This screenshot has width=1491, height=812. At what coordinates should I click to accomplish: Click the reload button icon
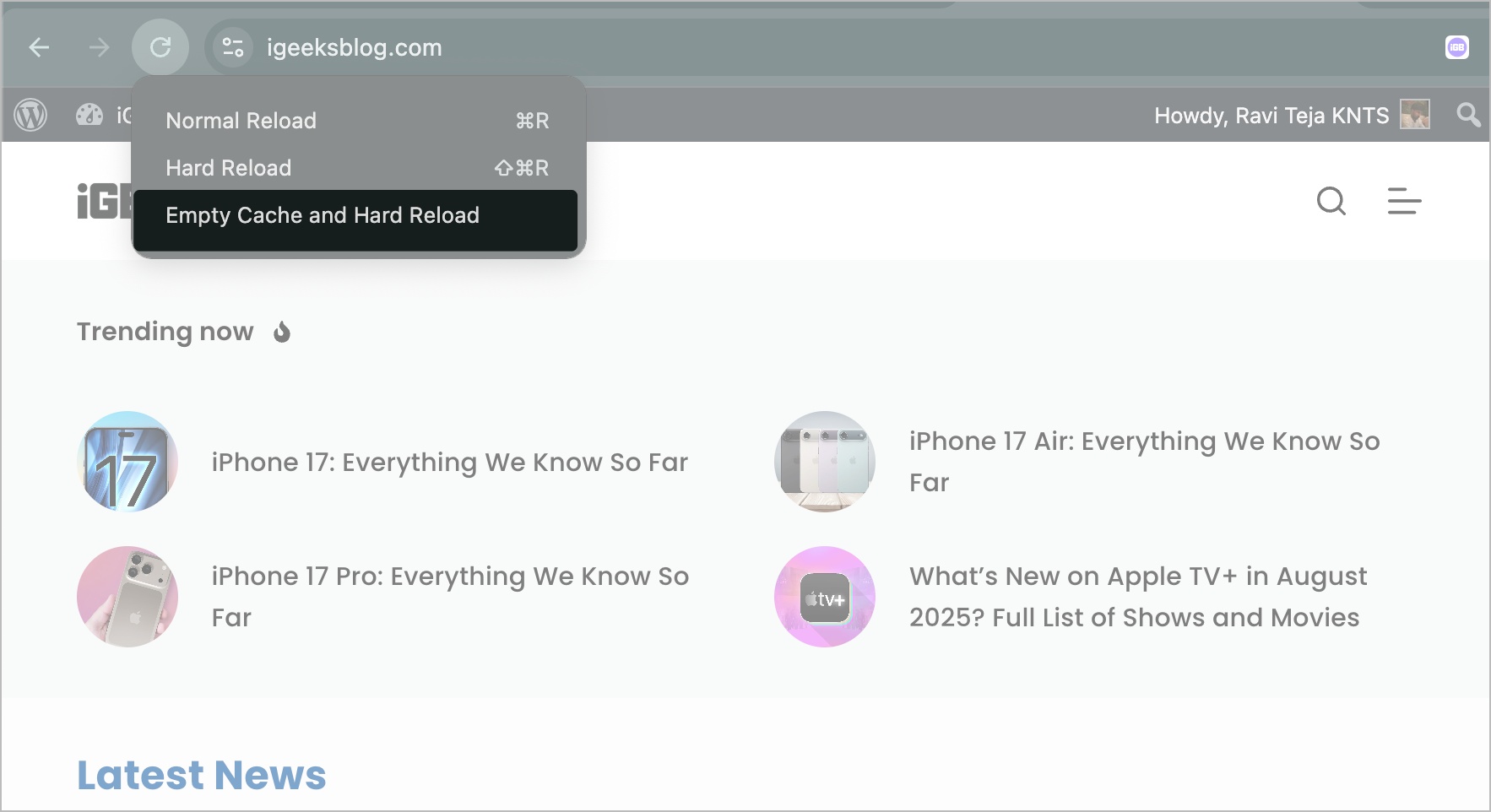160,47
